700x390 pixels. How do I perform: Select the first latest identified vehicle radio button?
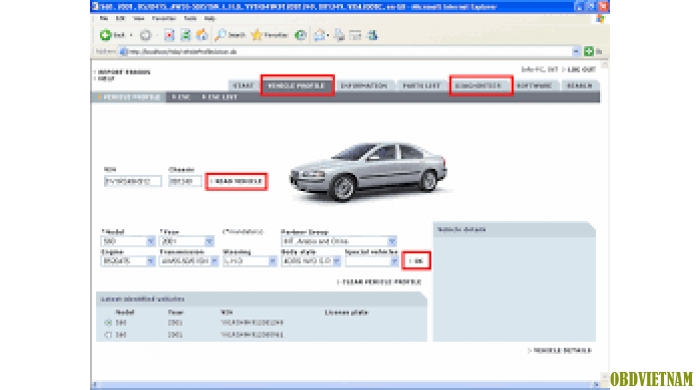[x=108, y=323]
